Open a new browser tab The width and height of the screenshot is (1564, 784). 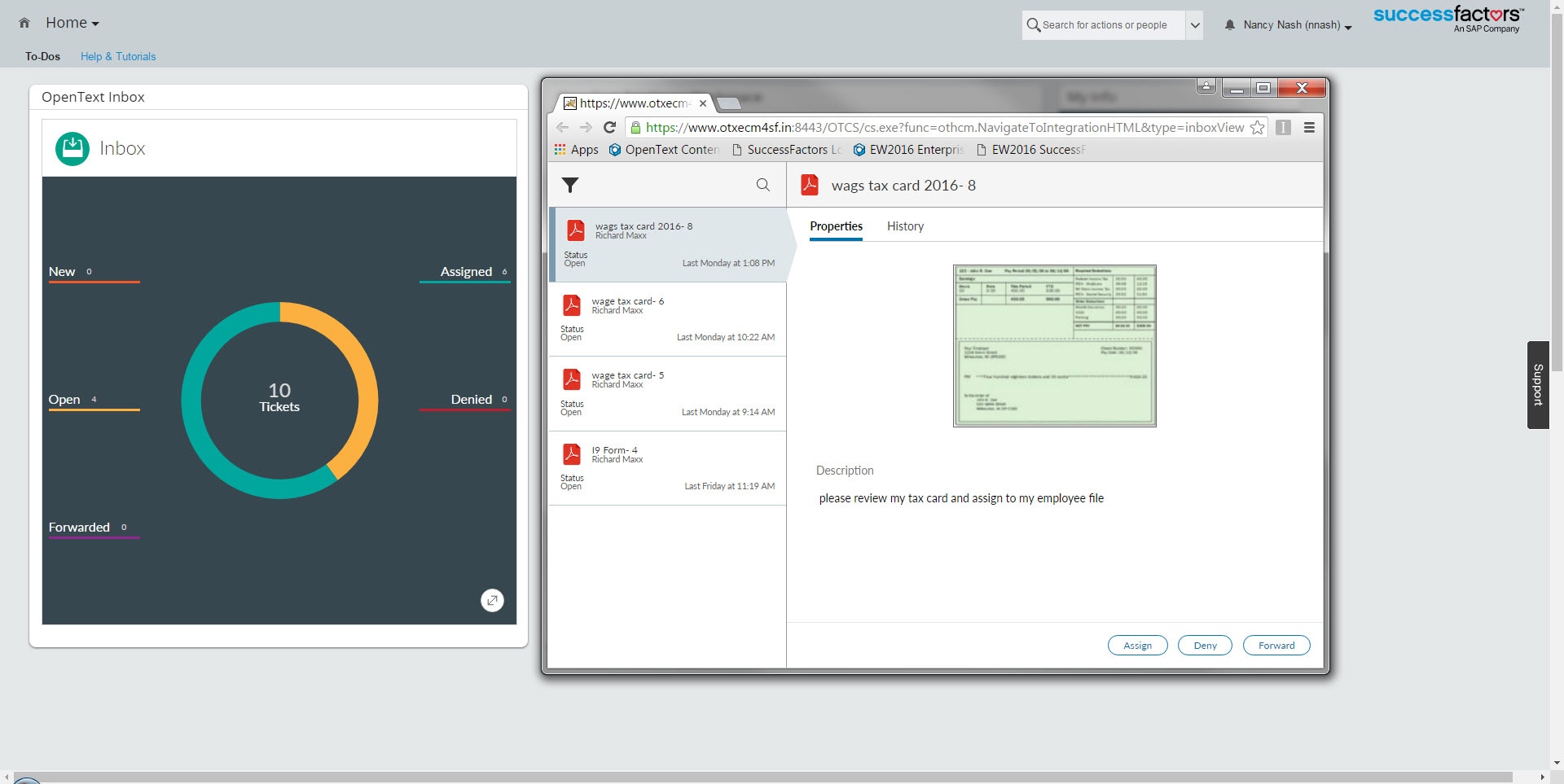(x=729, y=103)
